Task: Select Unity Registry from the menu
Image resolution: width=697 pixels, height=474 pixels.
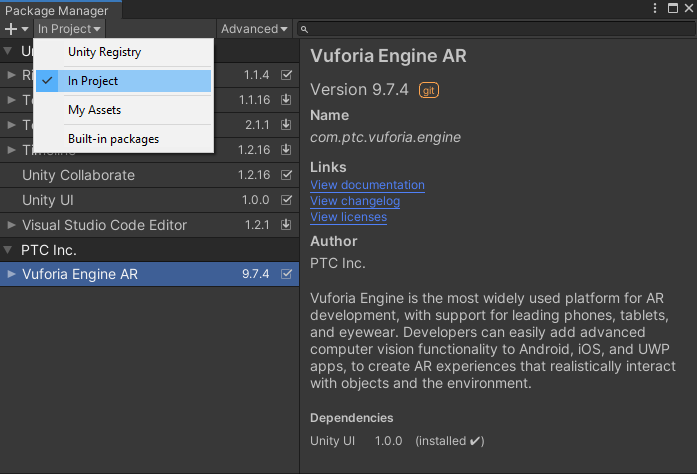Action: coord(104,52)
